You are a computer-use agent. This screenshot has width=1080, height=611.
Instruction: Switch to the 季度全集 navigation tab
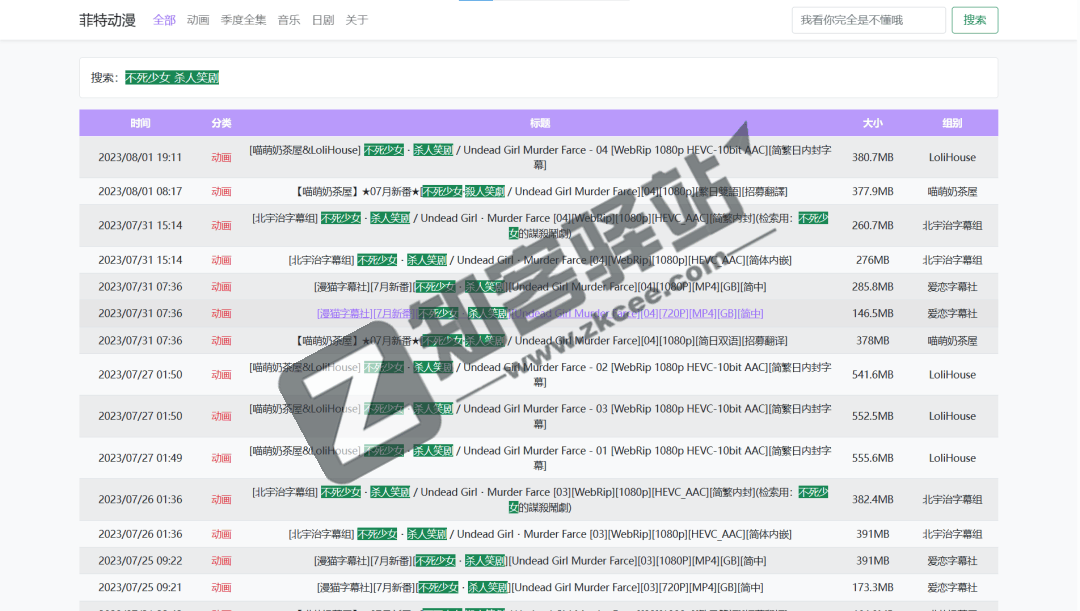tap(243, 20)
